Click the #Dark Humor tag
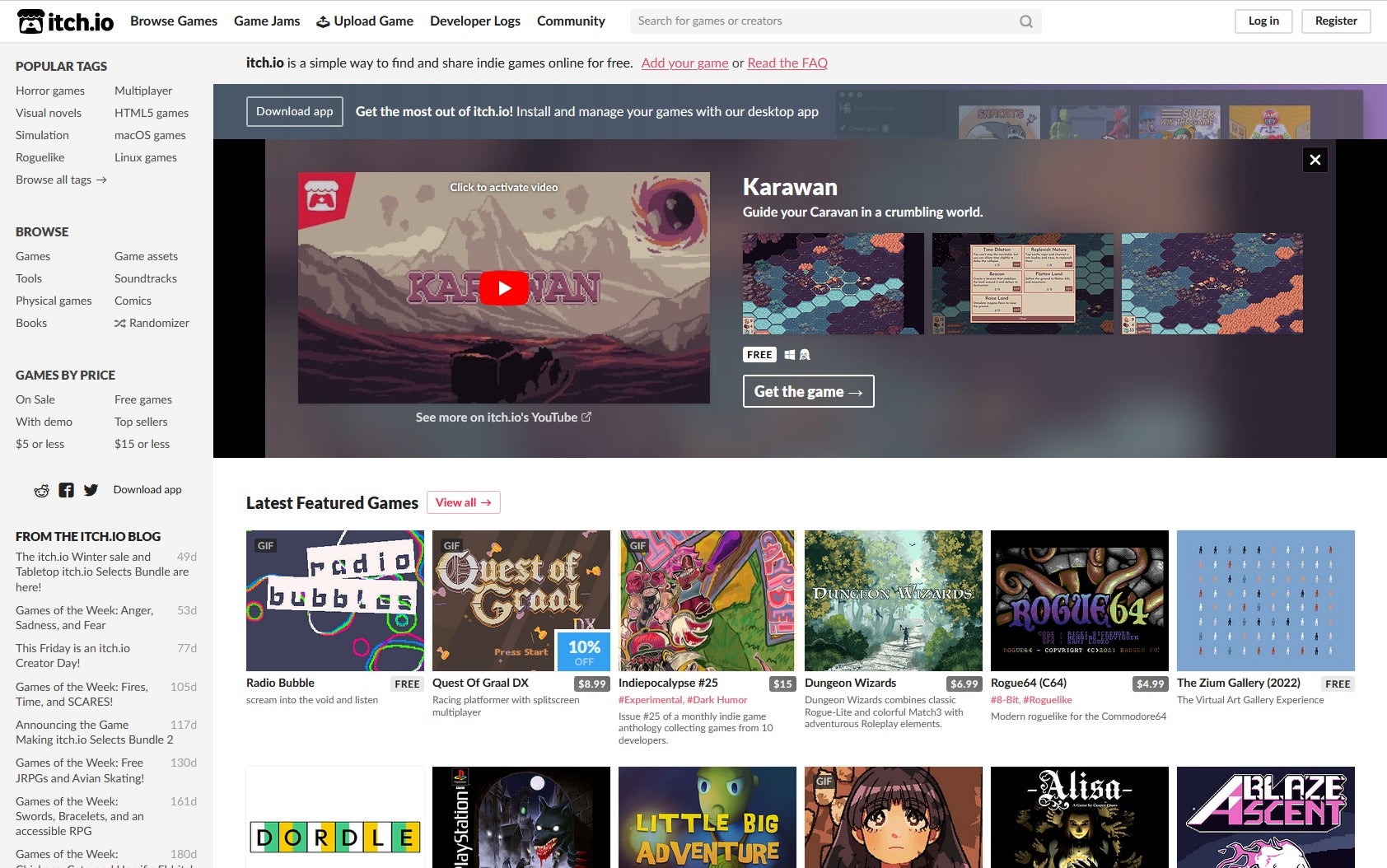The height and width of the screenshot is (868, 1387). click(x=717, y=700)
